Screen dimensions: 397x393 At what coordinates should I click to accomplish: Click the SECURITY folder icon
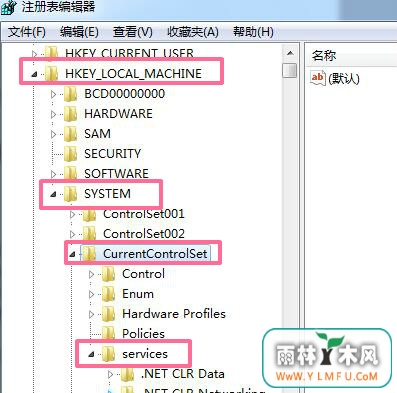[70, 154]
